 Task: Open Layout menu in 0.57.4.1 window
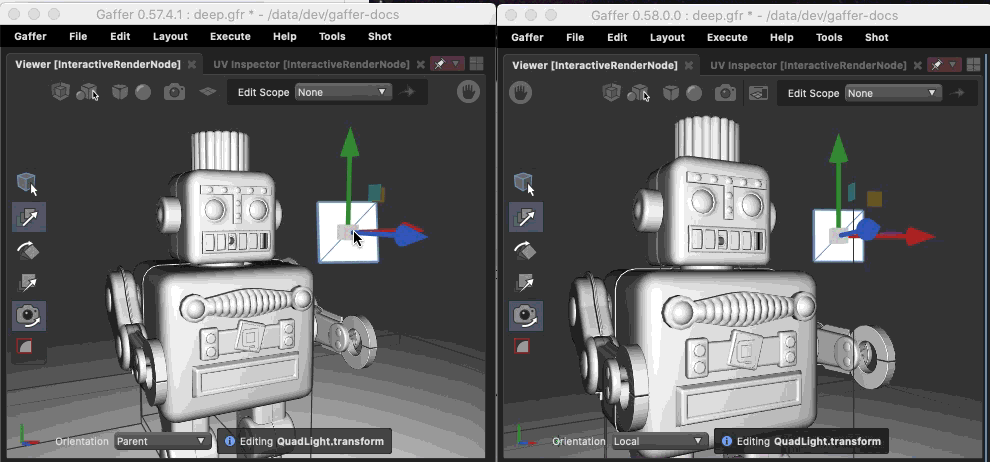[170, 37]
